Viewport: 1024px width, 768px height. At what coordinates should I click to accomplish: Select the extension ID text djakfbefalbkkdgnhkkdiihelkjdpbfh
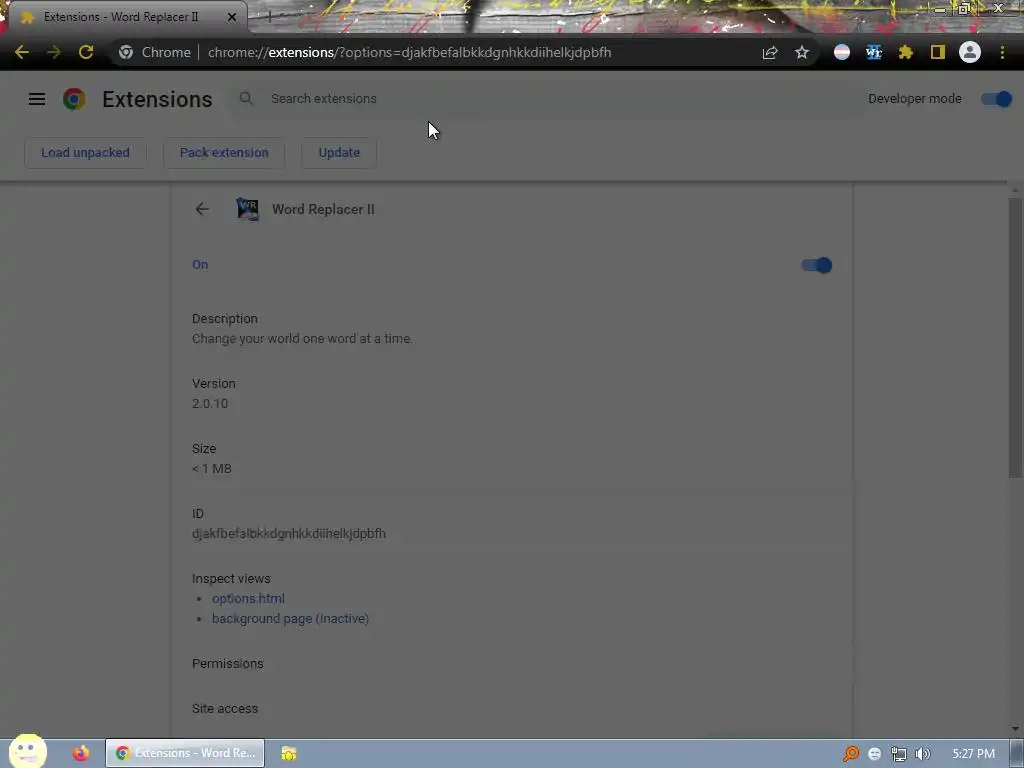(289, 534)
